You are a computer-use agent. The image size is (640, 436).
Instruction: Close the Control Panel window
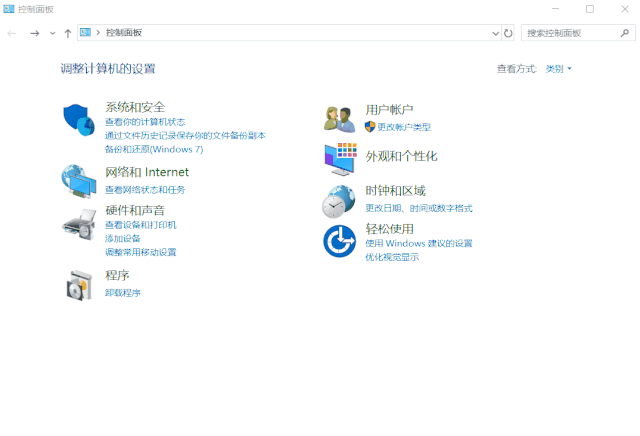click(625, 9)
